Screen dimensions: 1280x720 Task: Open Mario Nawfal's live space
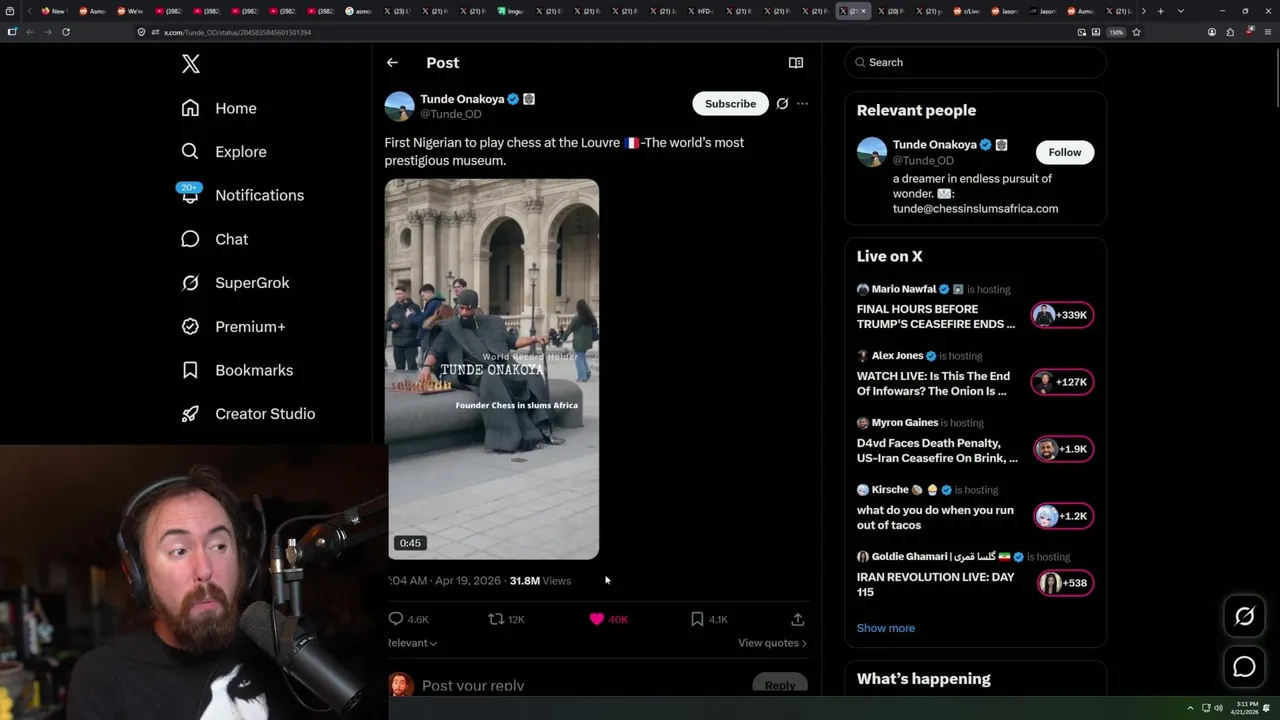(x=936, y=317)
